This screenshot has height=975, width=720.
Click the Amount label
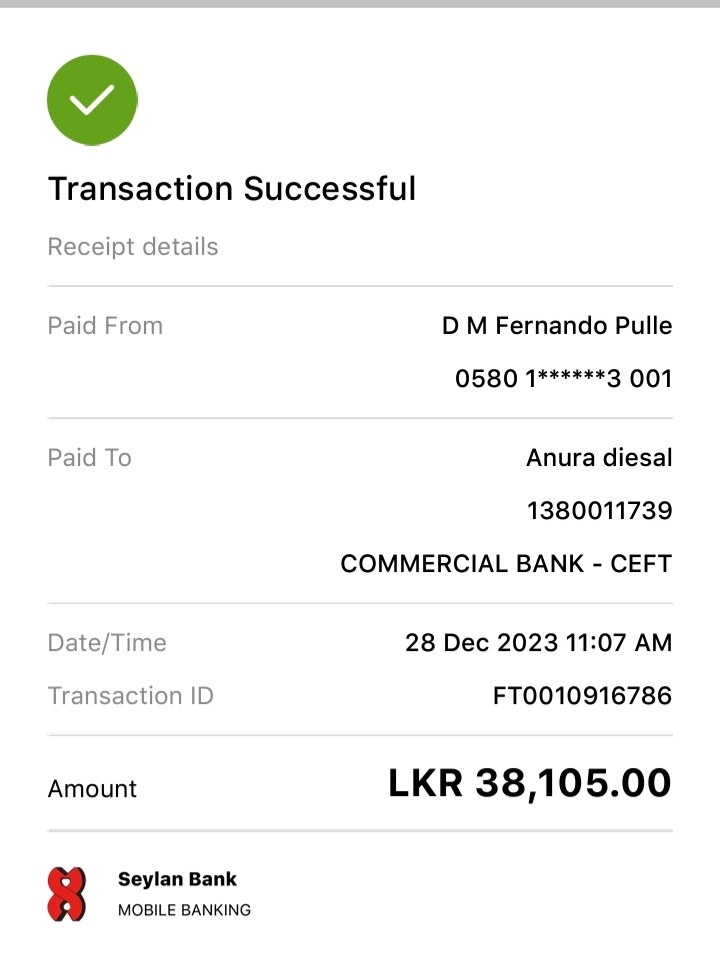tap(92, 789)
